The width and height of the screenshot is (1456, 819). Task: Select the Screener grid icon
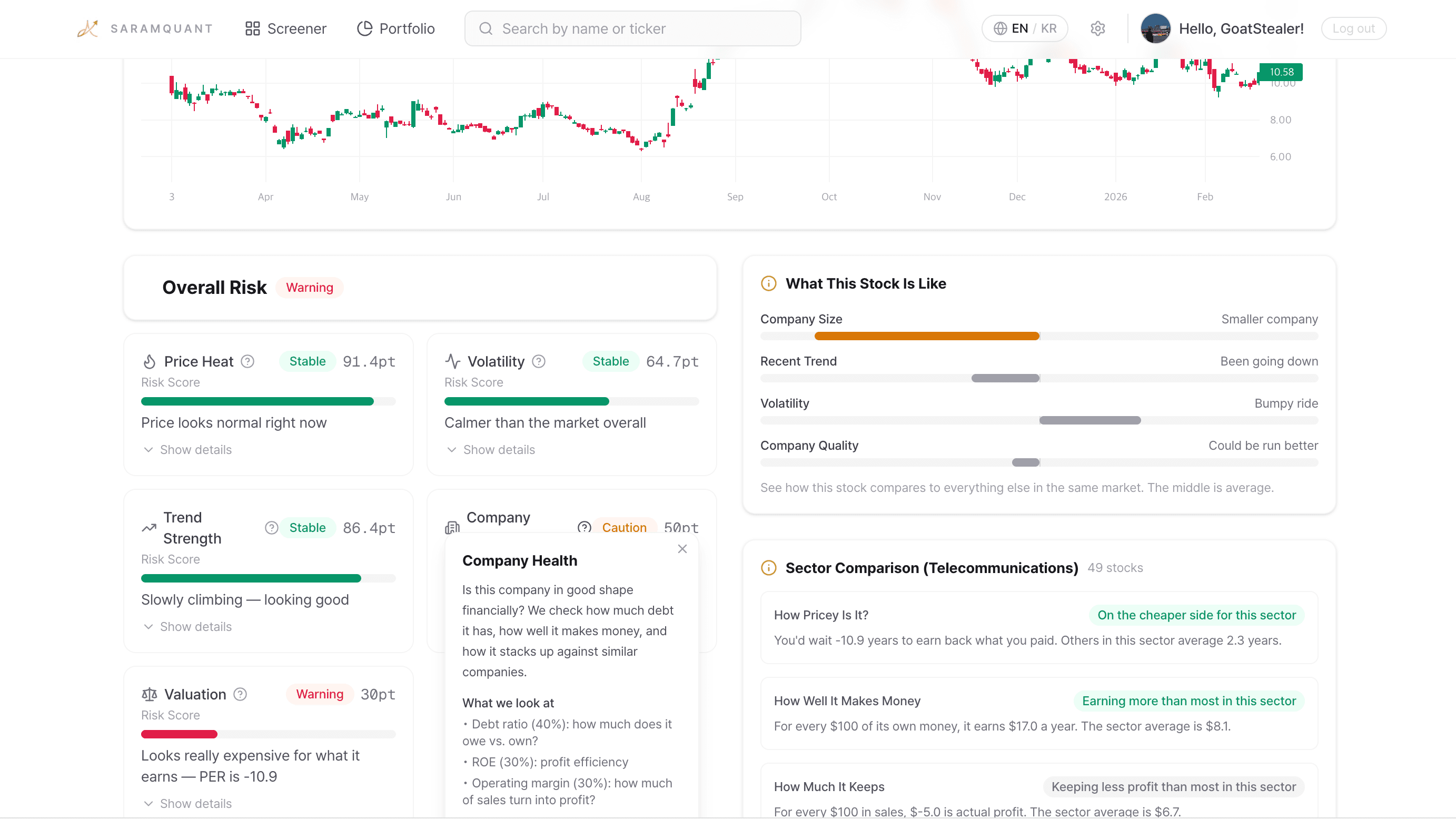coord(253,28)
